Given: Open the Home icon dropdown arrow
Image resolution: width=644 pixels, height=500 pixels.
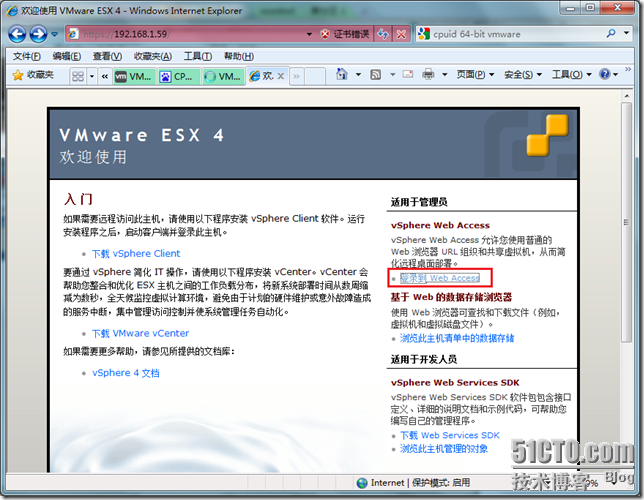Looking at the screenshot, I should (x=358, y=75).
